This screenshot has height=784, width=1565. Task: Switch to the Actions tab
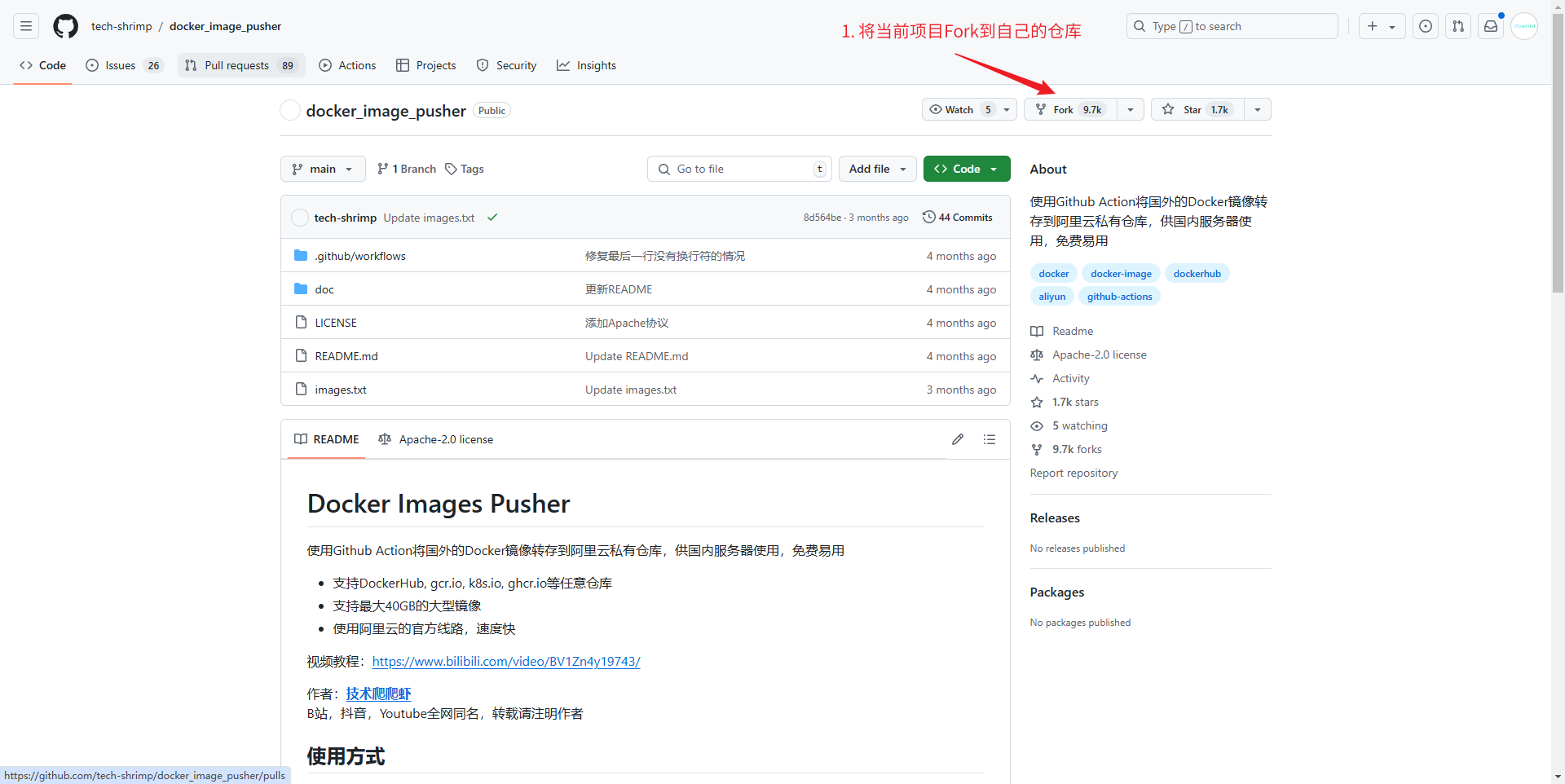pyautogui.click(x=348, y=65)
